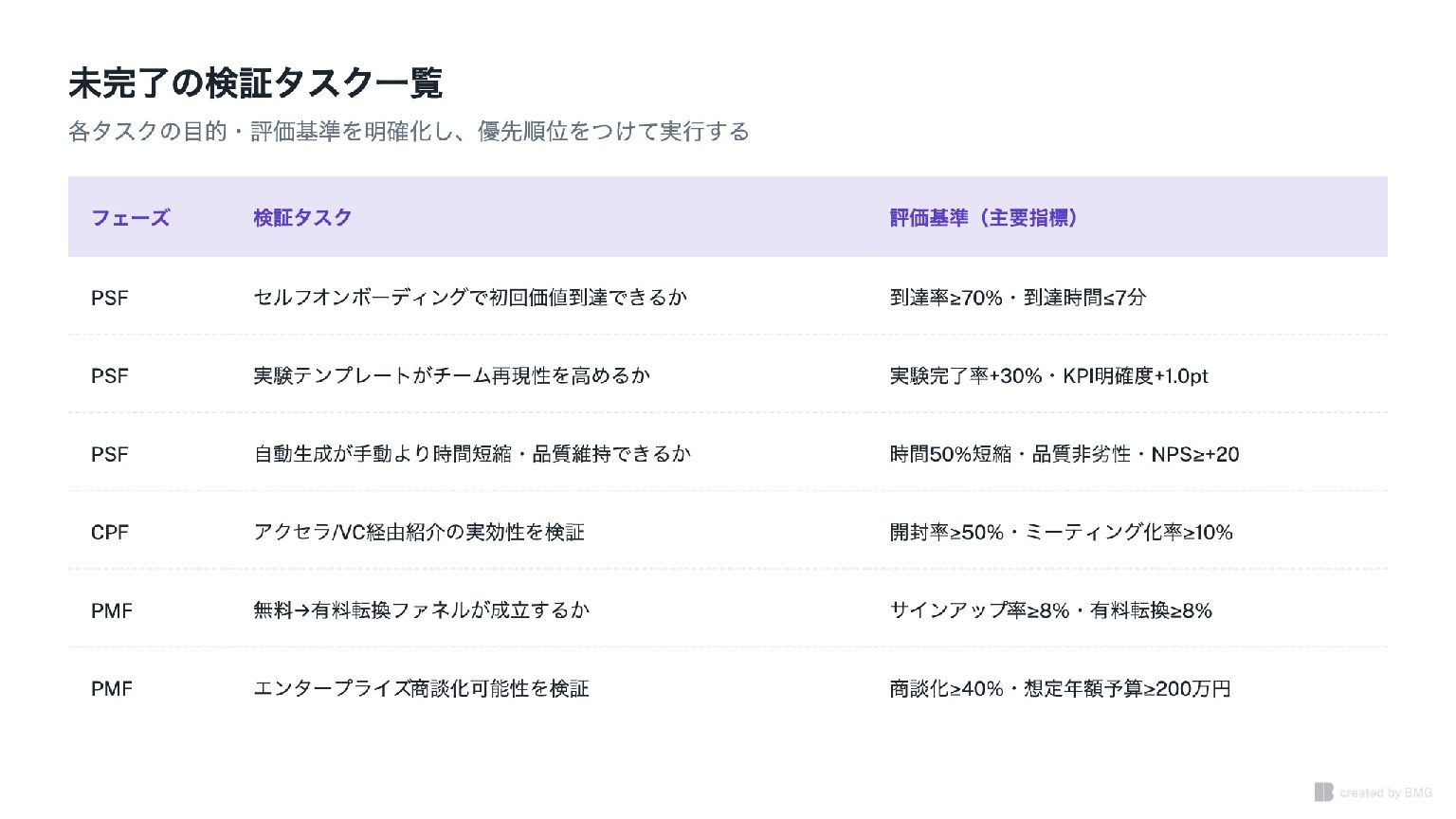
Task: Select the CPF phase cell
Action: 110,533
